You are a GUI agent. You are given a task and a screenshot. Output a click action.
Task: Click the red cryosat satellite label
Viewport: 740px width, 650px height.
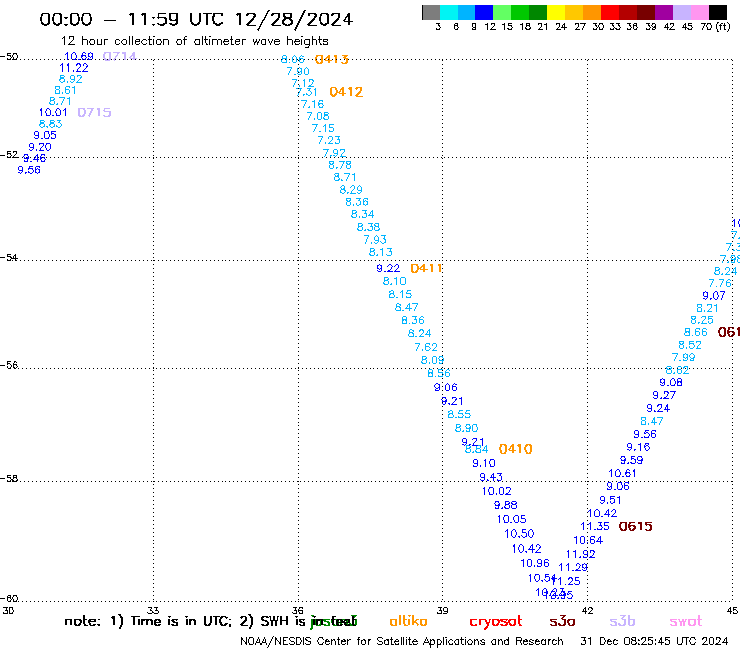496,621
